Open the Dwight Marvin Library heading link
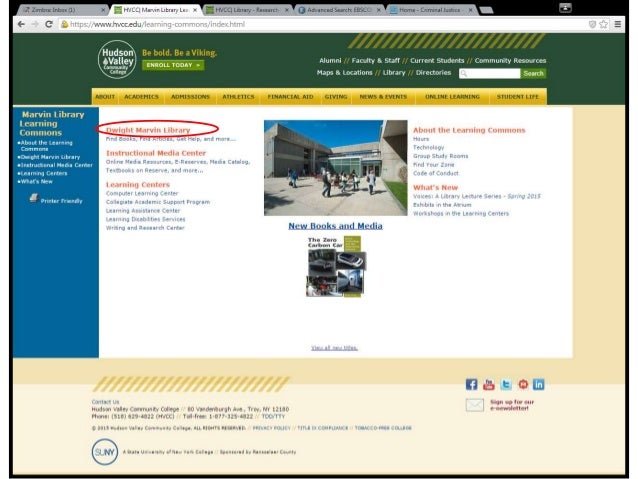Viewport: 638px width, 479px height. [148, 130]
